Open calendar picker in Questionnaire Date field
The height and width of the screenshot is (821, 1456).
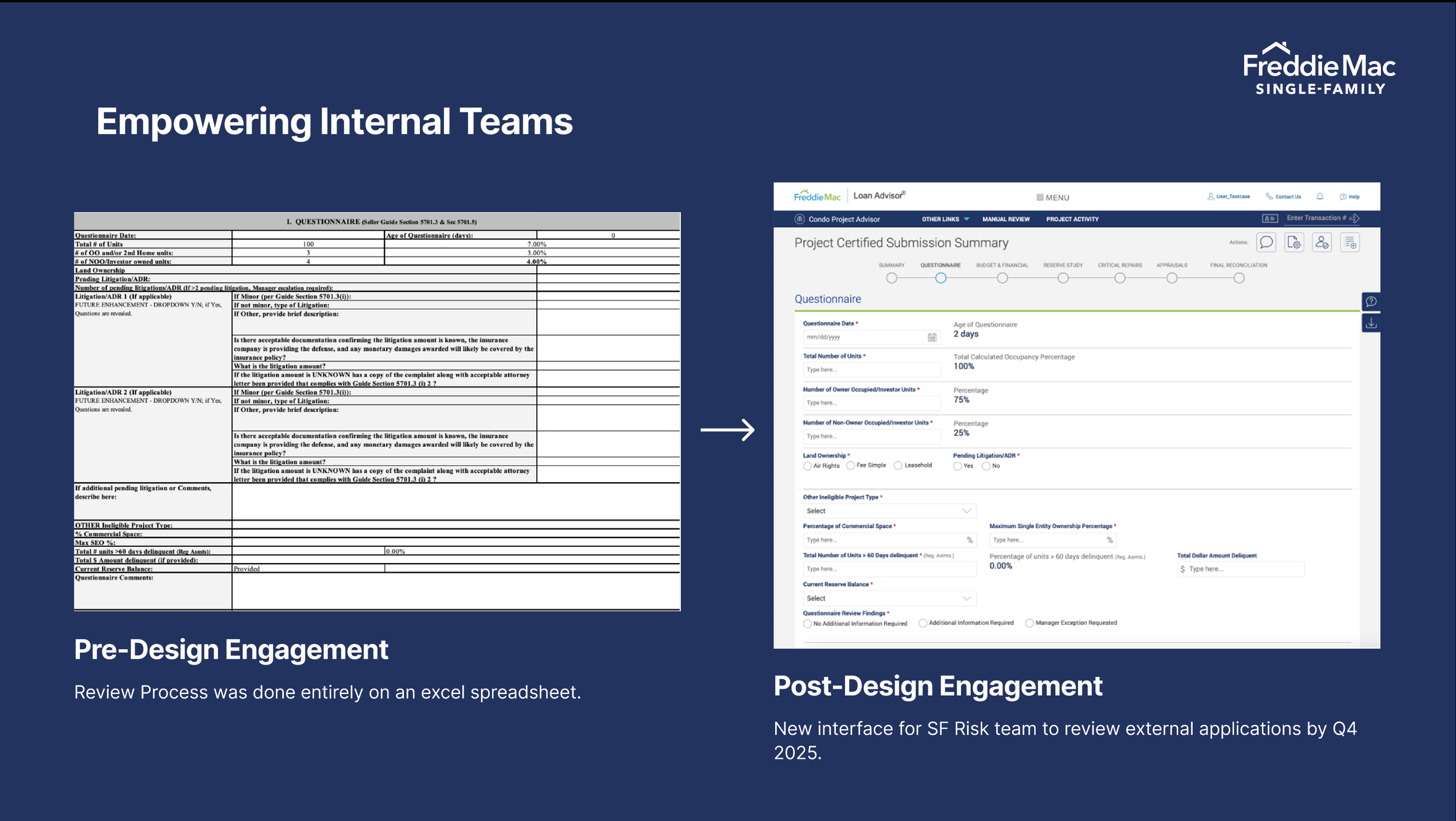(x=932, y=337)
